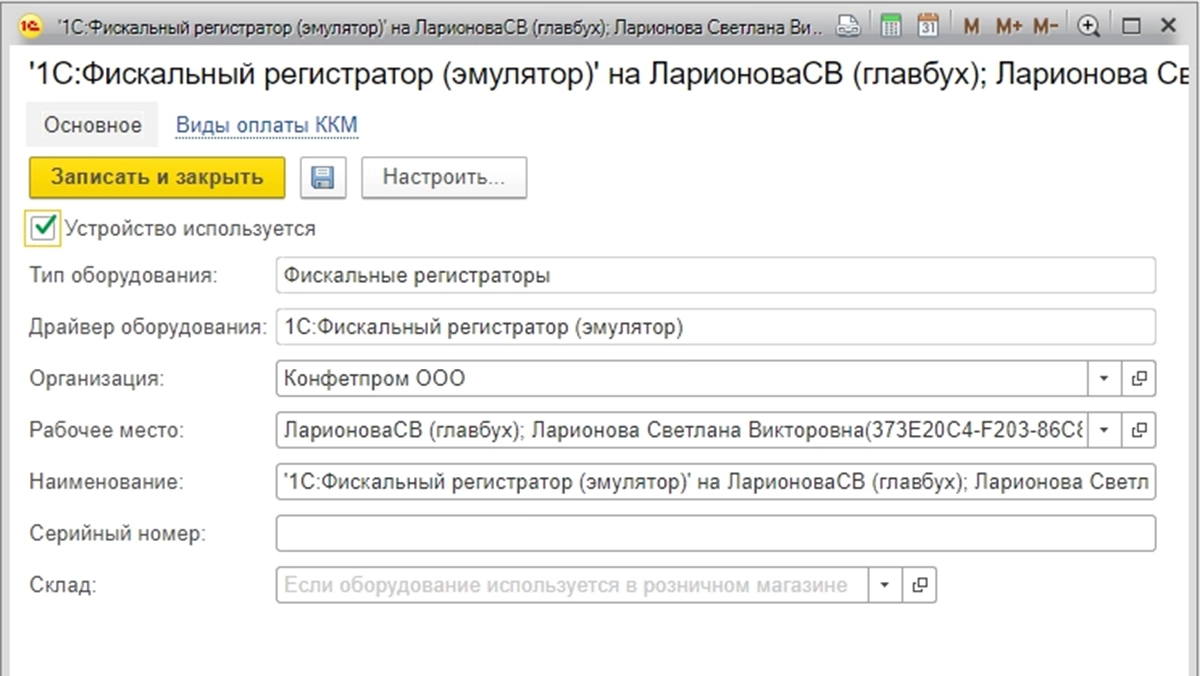Image resolution: width=1200 pixels, height=676 pixels.
Task: Click the Драйвер оборудования field
Action: [x=716, y=327]
